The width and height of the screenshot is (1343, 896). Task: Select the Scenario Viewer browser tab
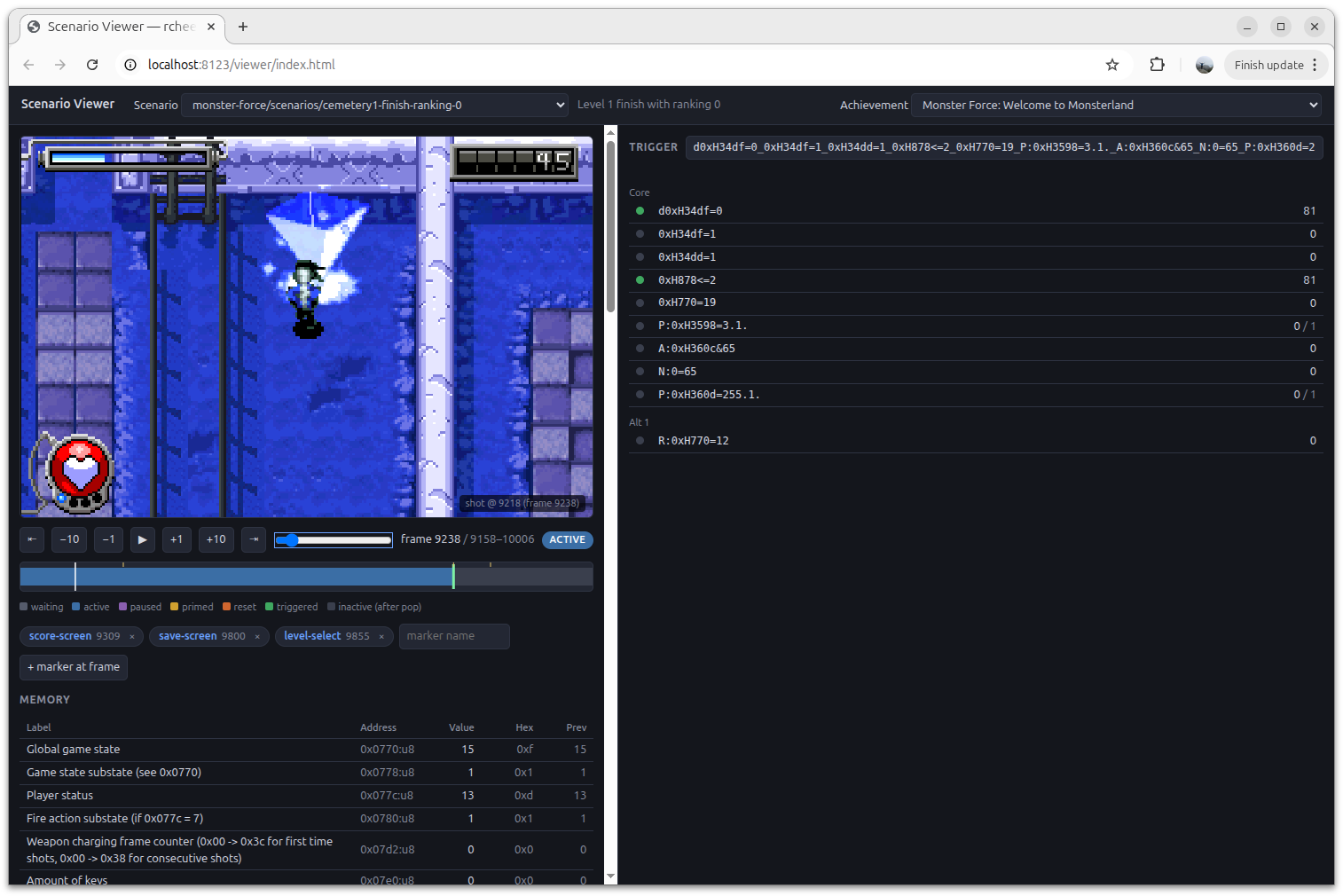(121, 27)
